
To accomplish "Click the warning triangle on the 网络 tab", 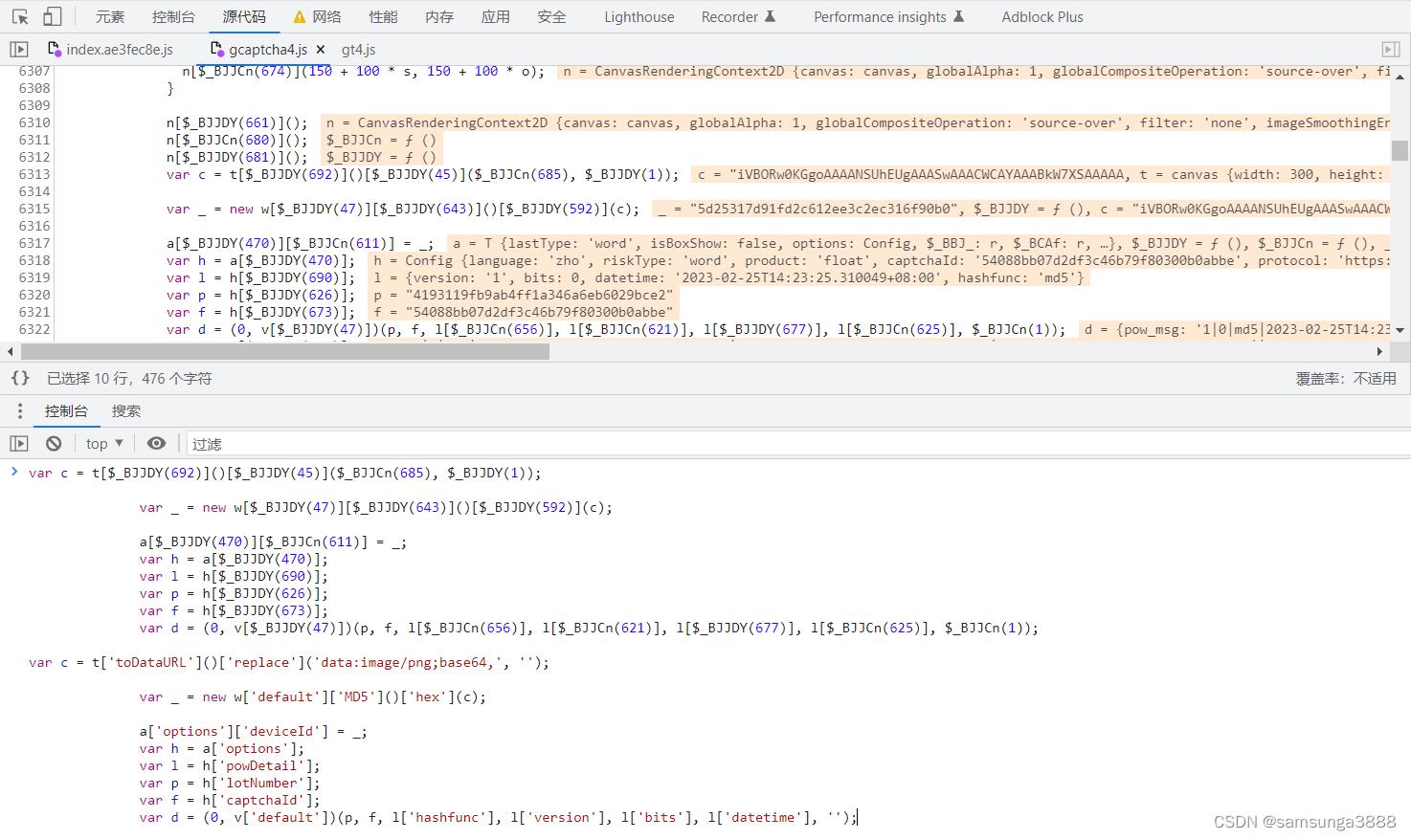I will pyautogui.click(x=300, y=16).
